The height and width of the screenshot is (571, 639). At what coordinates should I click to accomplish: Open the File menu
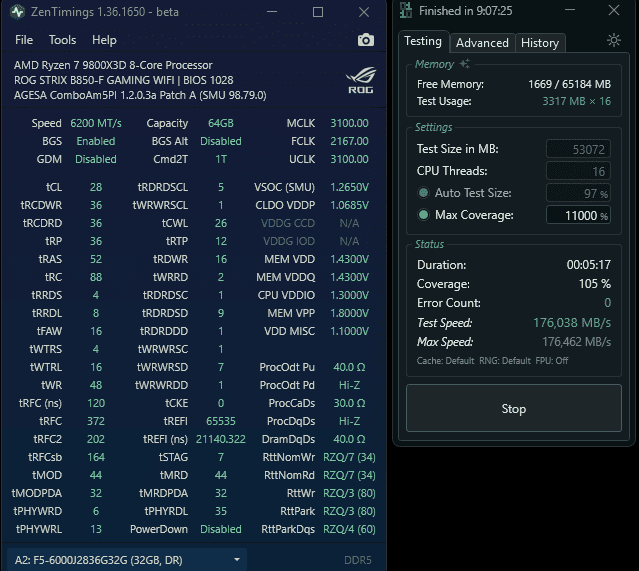coord(24,40)
